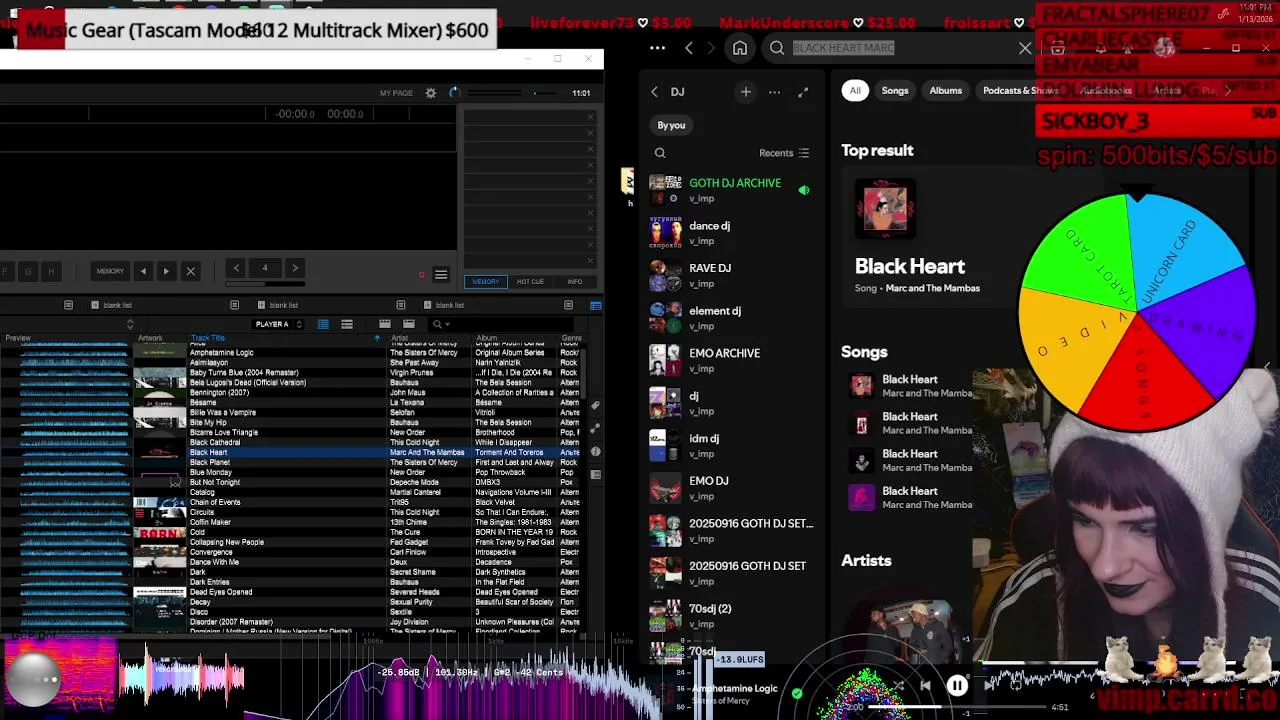This screenshot has width=1280, height=720.
Task: Switch browser to wide-row list view icon
Action: coord(347,324)
